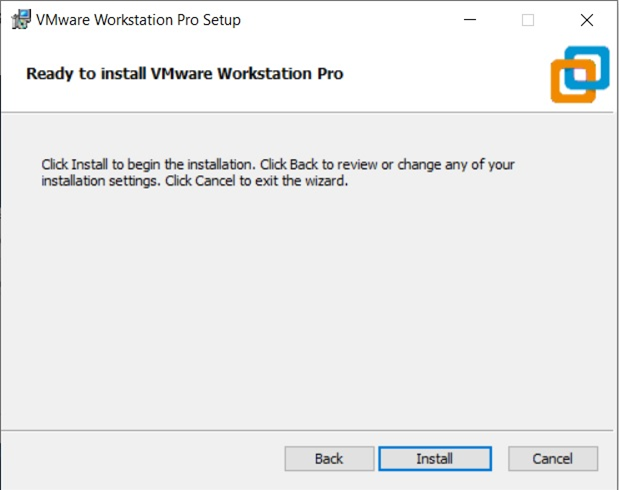
Task: Click the 'VMware Workstation Pro Setup' title text
Action: 138,20
